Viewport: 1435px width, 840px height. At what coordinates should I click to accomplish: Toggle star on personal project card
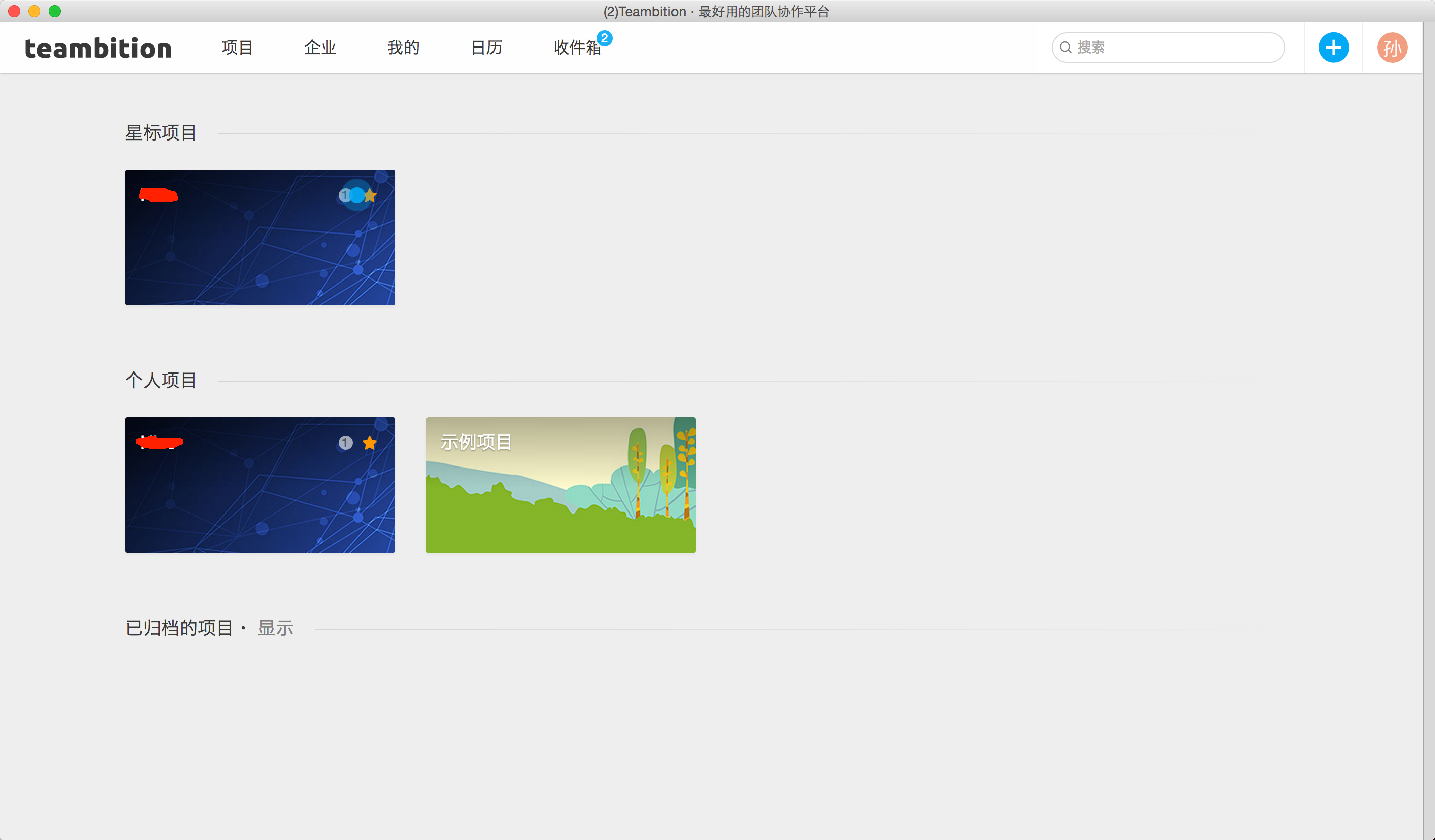(x=370, y=443)
